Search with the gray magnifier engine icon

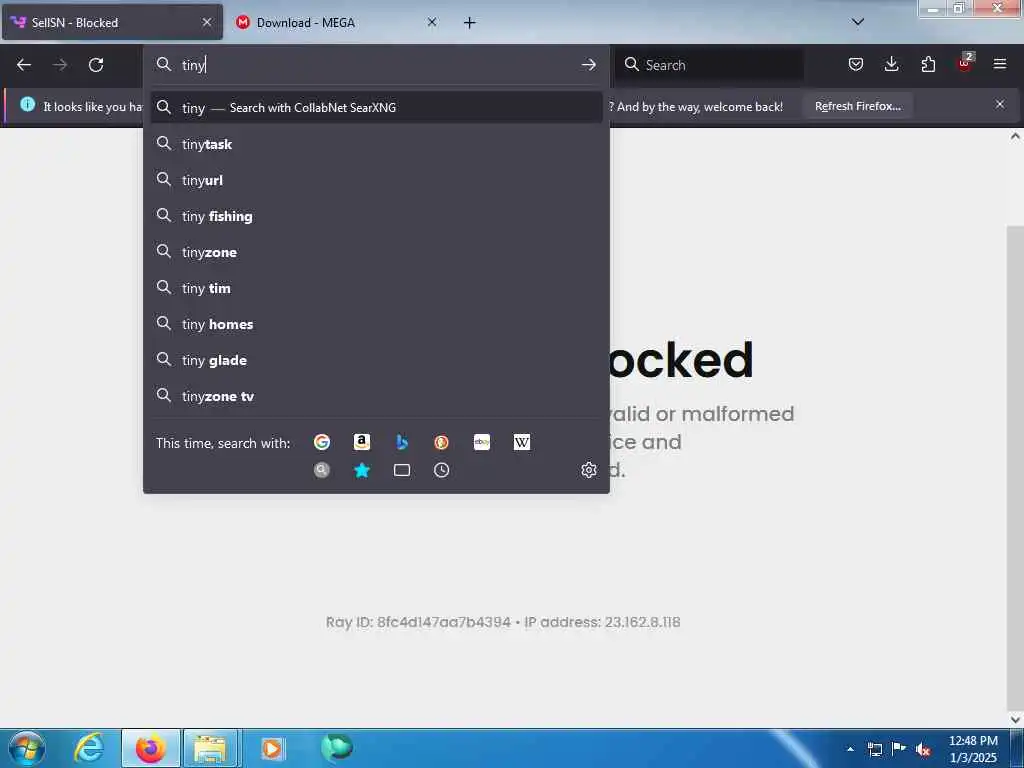pyautogui.click(x=321, y=470)
